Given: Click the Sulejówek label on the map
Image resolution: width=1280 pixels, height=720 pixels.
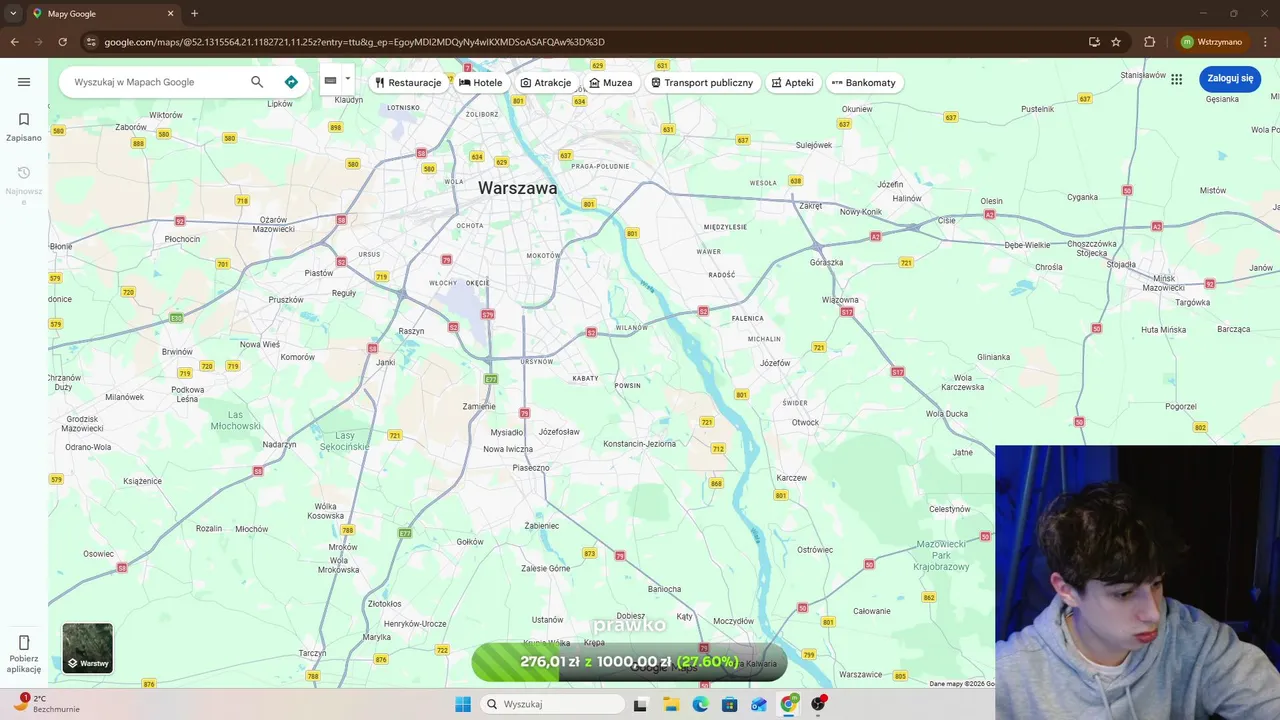Looking at the screenshot, I should [x=814, y=145].
